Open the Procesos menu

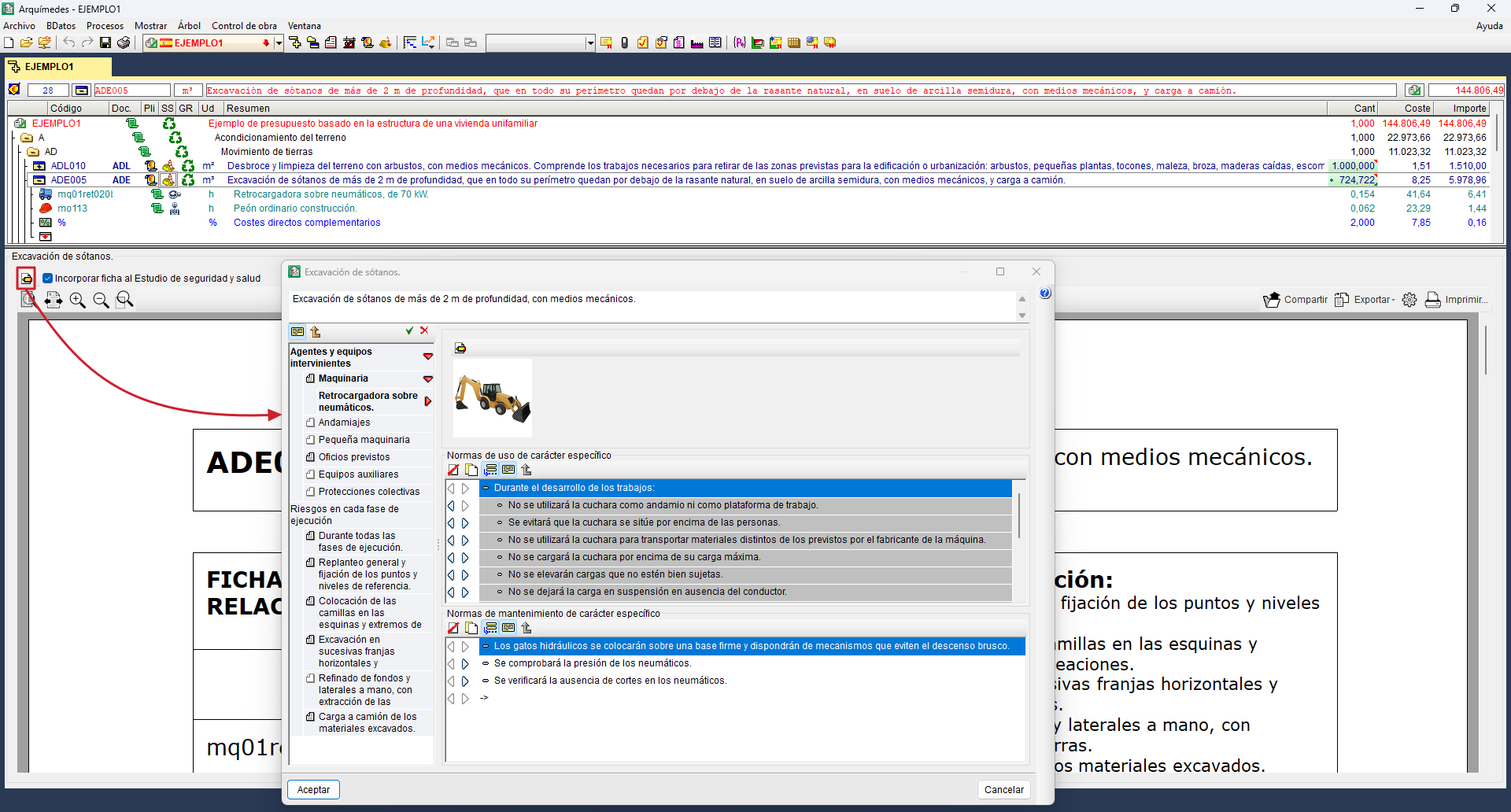pyautogui.click(x=105, y=26)
